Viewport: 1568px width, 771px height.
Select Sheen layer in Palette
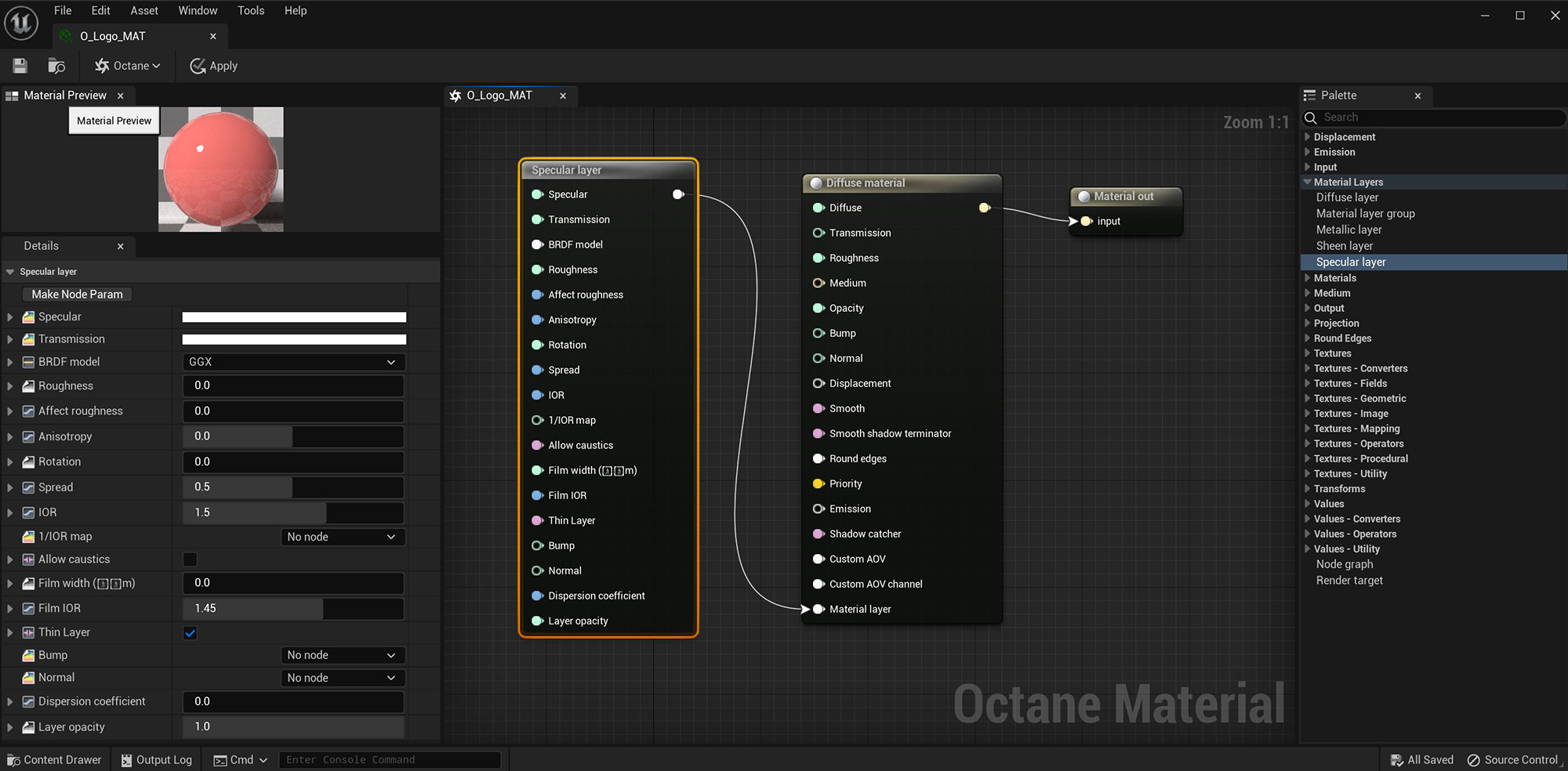click(x=1345, y=246)
